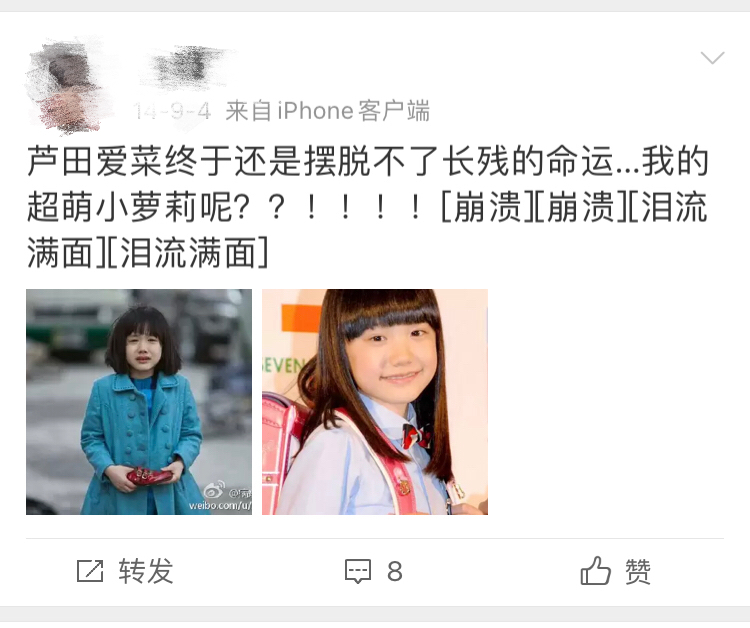Image resolution: width=750 pixels, height=628 pixels.
Task: Tap the 赞 like label
Action: point(638,571)
